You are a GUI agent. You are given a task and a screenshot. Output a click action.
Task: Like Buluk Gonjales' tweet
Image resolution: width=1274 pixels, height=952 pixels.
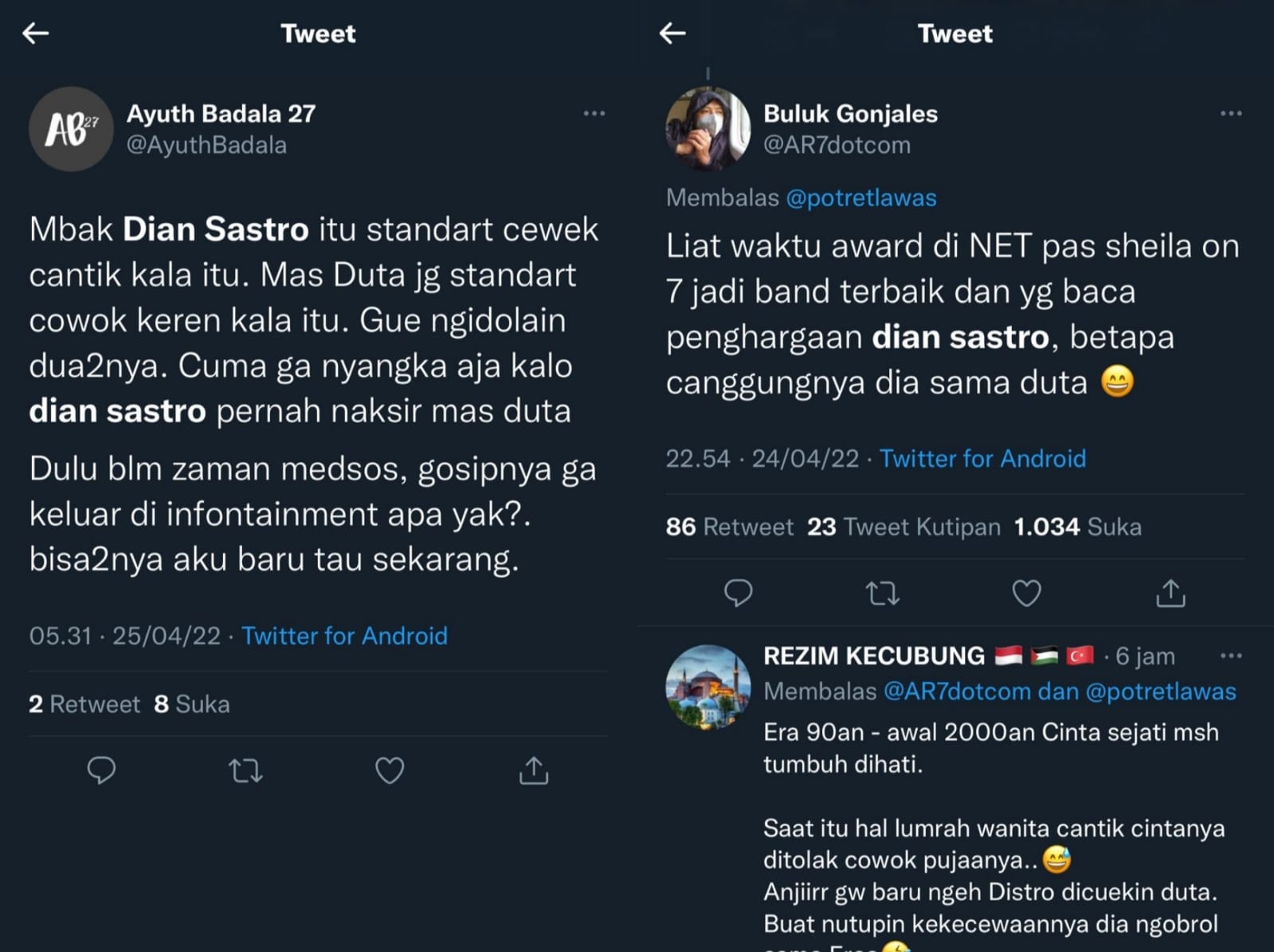(1026, 594)
